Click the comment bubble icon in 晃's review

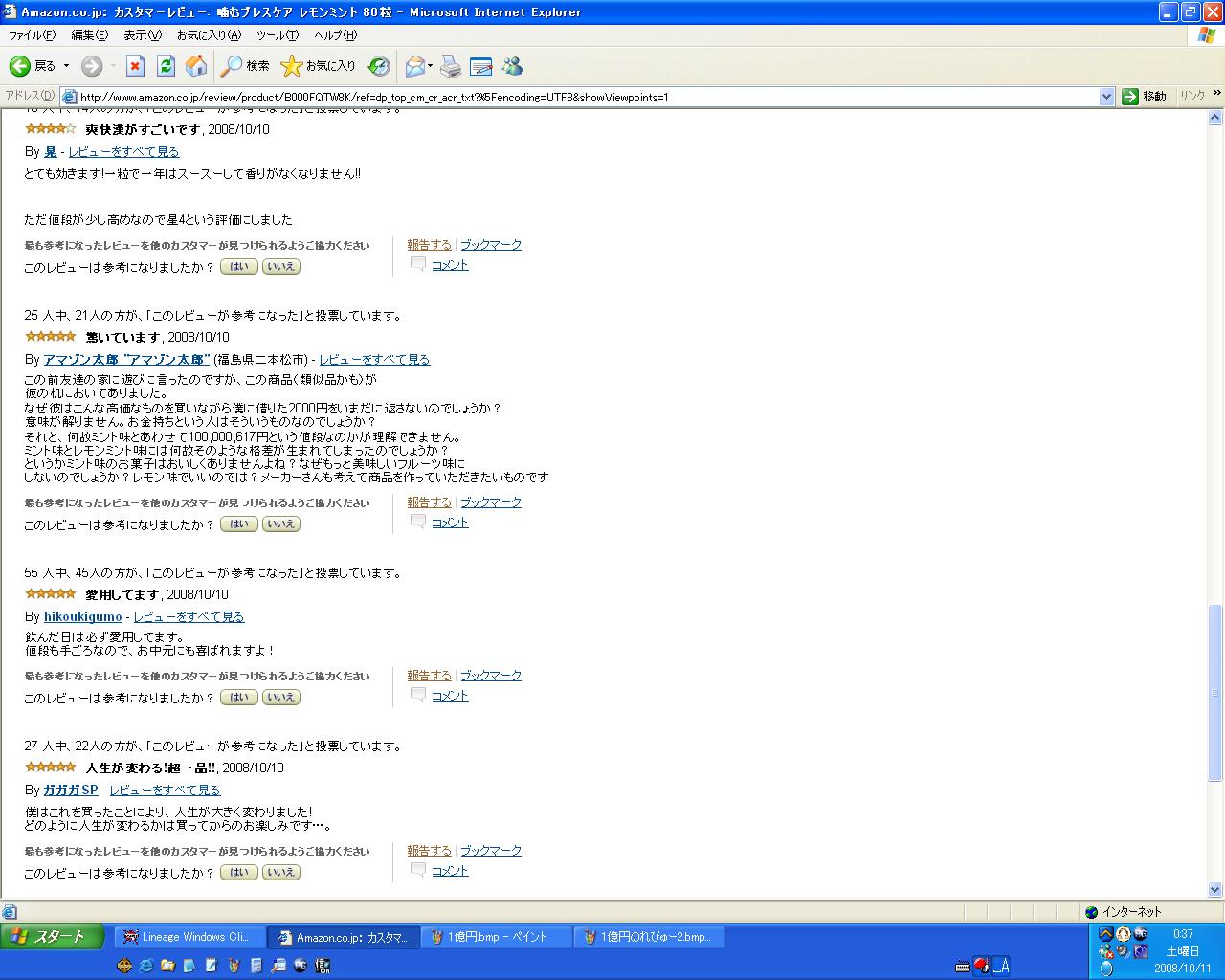point(417,265)
